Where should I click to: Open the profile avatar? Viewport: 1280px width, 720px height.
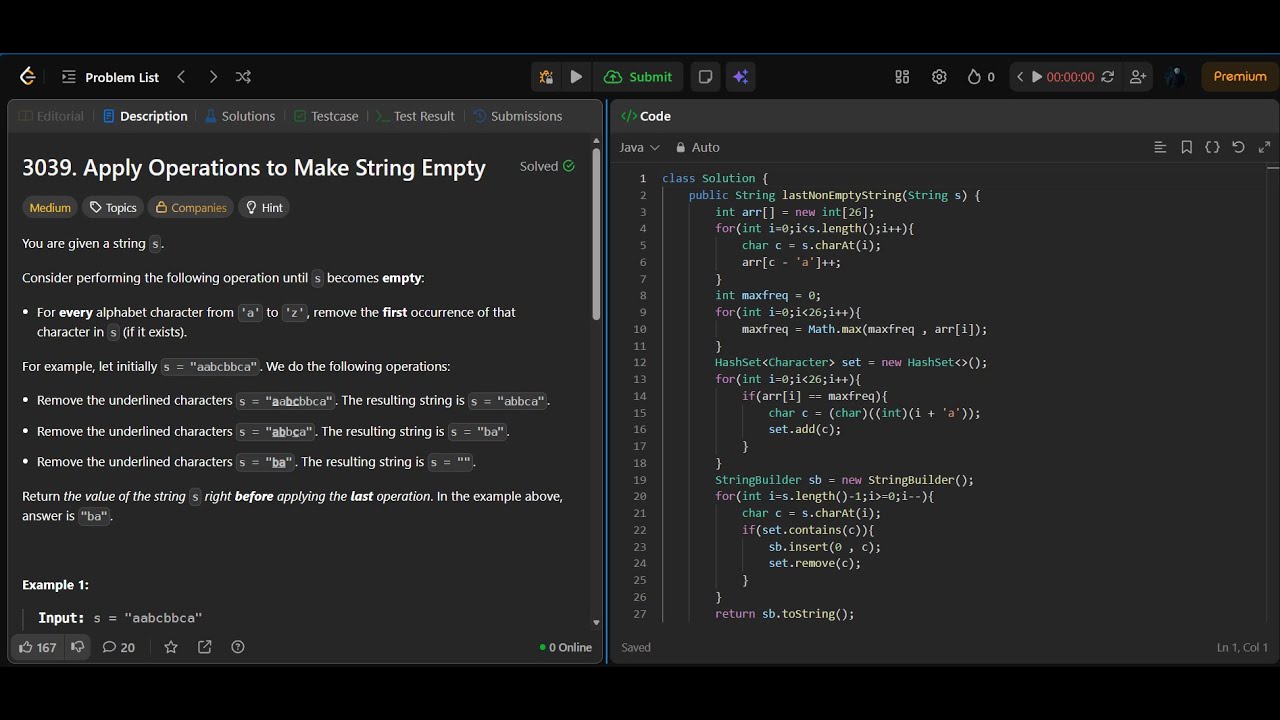[x=1175, y=77]
